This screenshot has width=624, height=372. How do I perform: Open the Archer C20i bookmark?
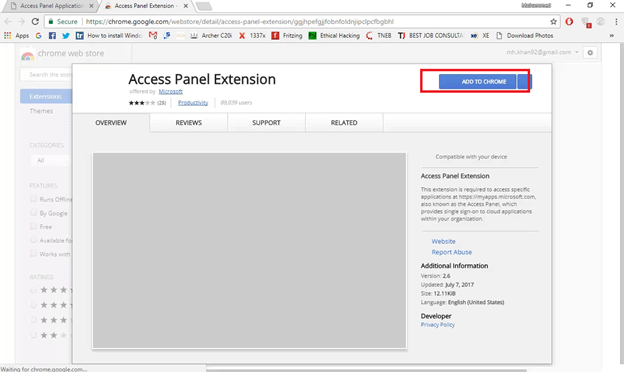[211, 35]
